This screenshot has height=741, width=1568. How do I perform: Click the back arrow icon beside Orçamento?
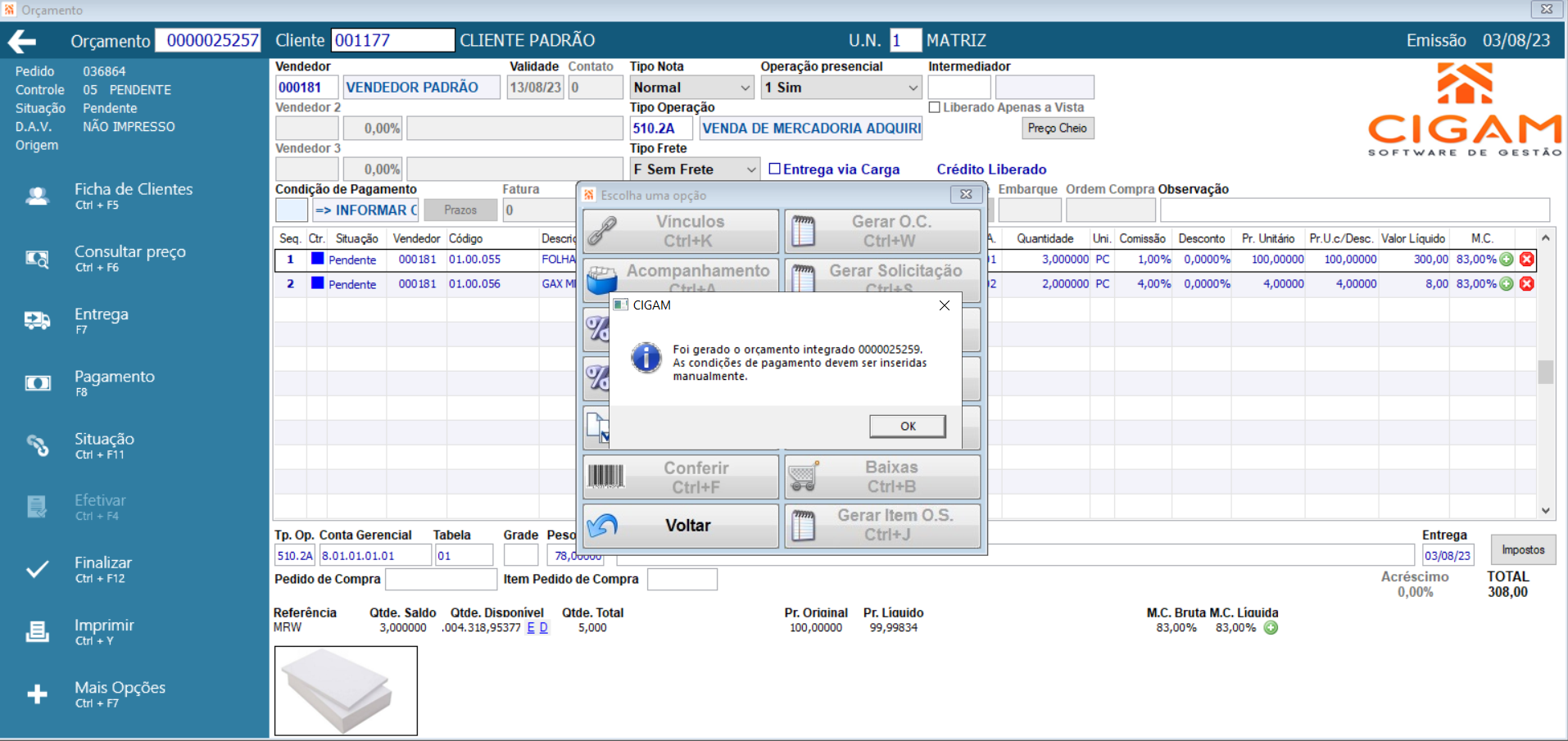tap(22, 41)
